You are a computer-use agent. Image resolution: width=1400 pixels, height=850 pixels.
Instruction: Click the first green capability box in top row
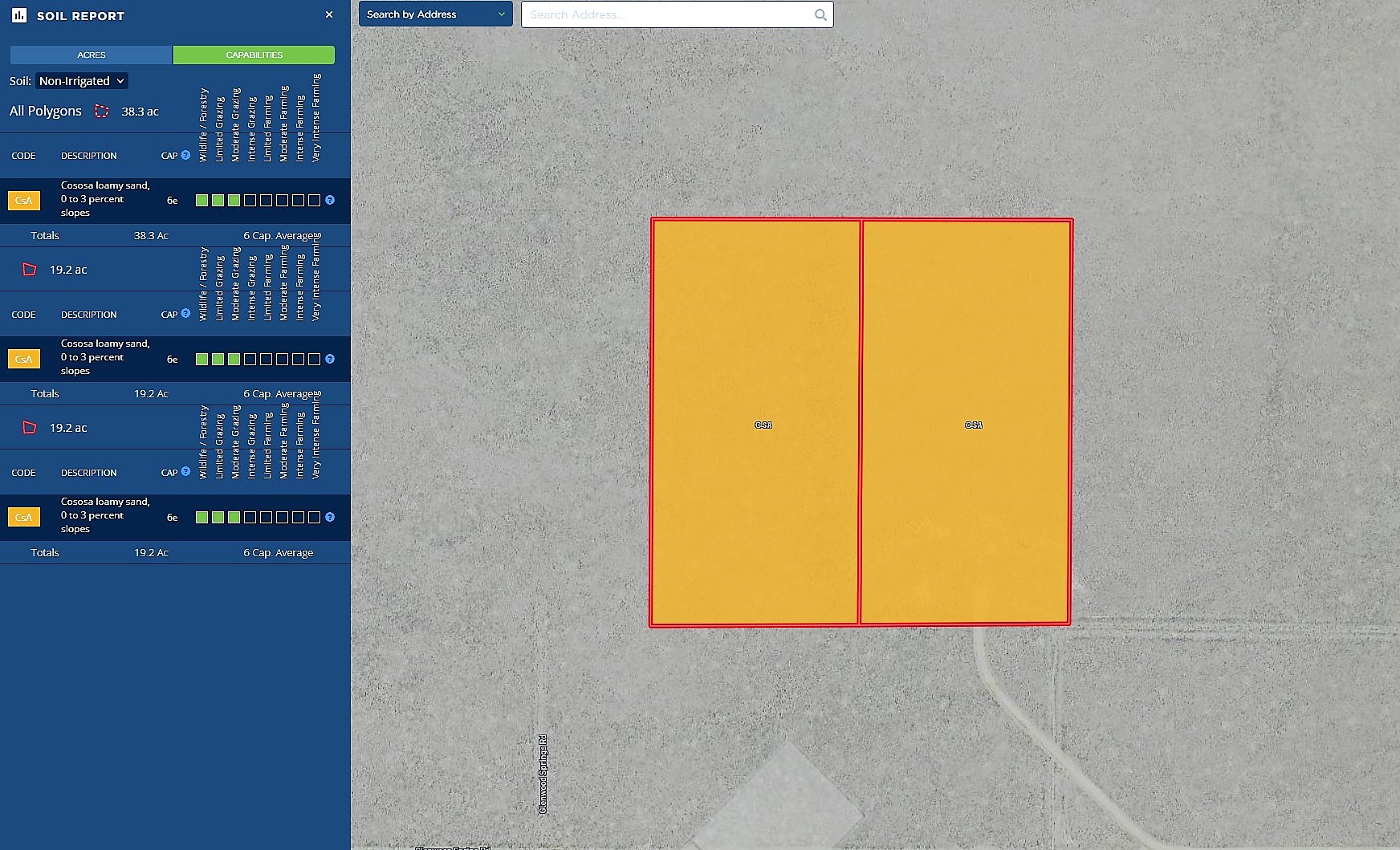(x=201, y=200)
